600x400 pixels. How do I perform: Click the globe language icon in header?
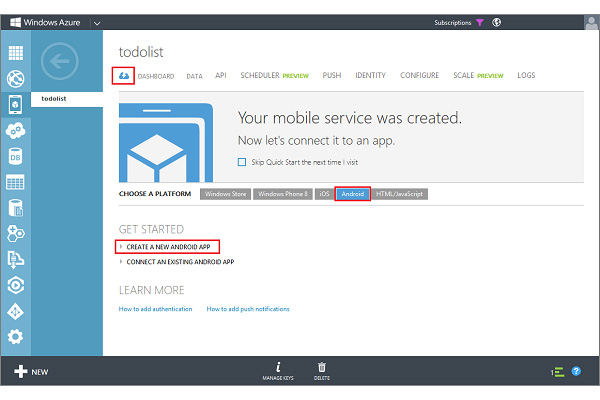coord(497,22)
